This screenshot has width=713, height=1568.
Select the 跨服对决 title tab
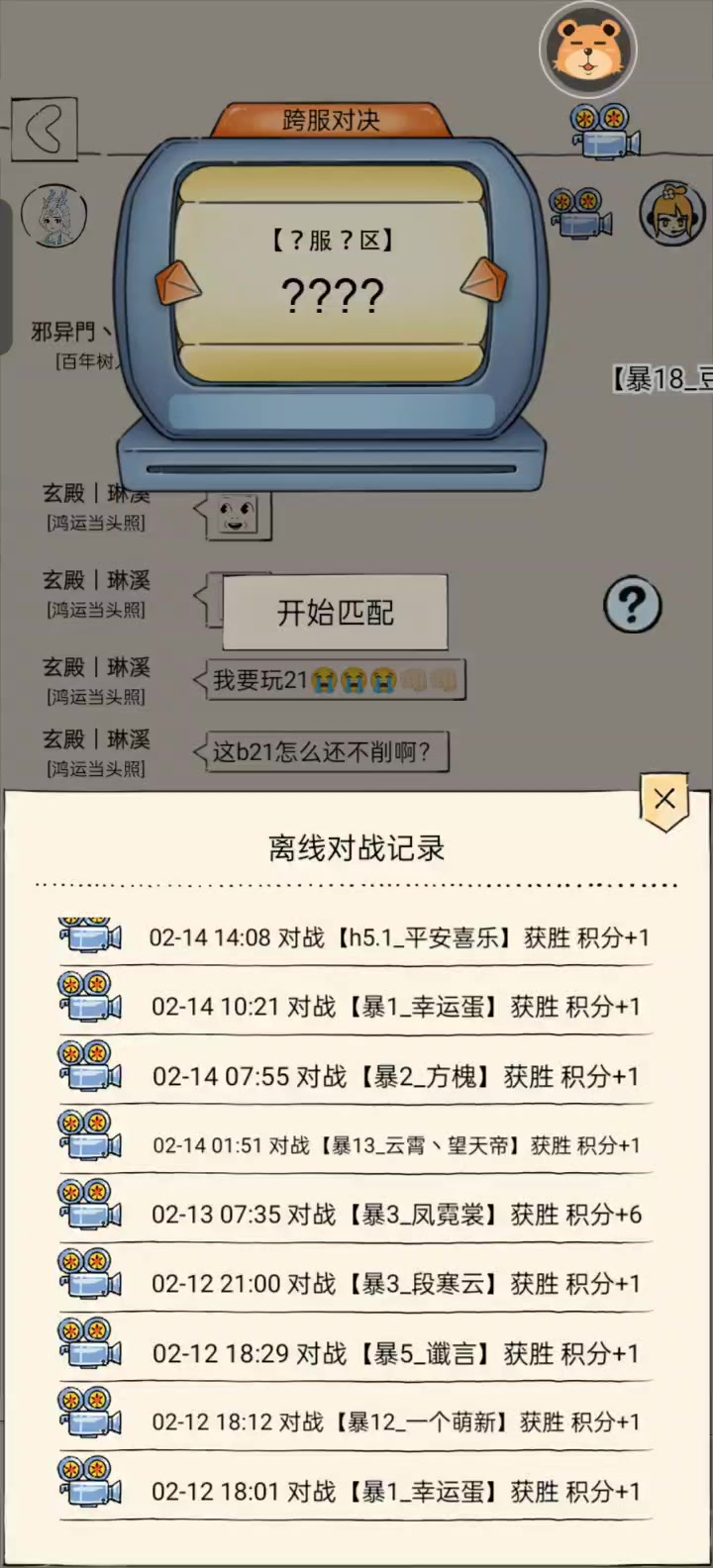(x=331, y=120)
